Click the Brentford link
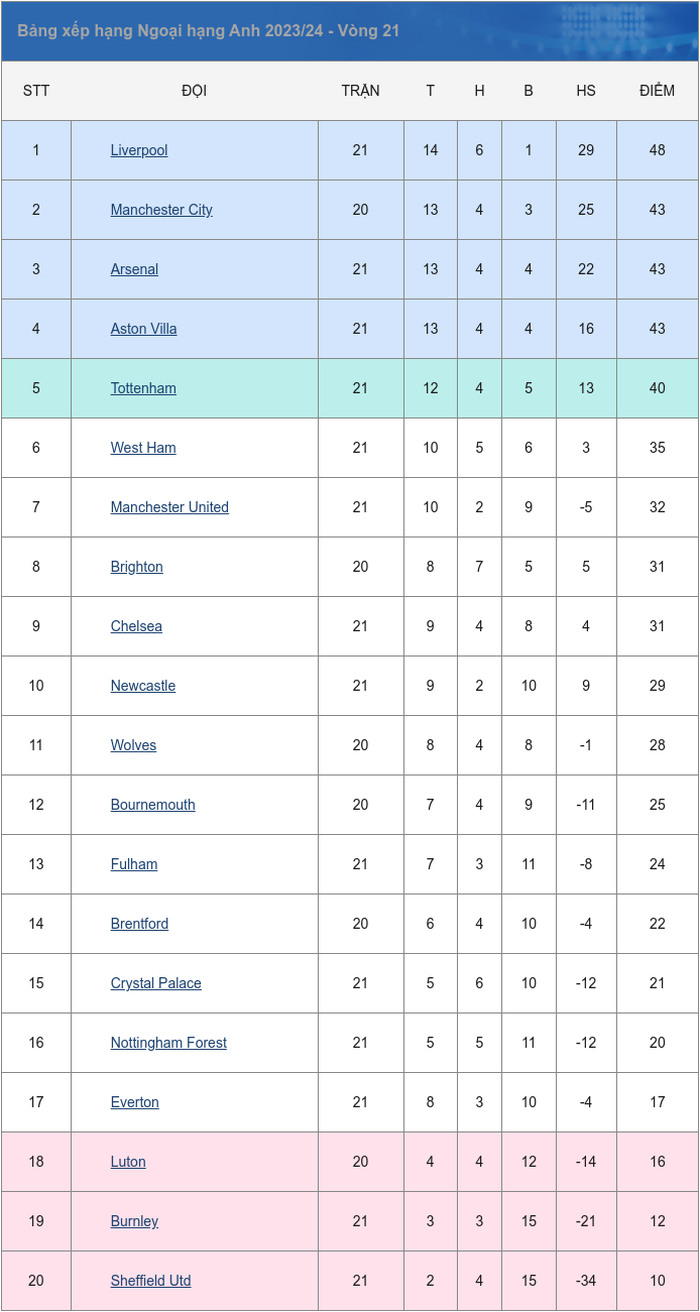The height and width of the screenshot is (1312, 700). pos(139,924)
